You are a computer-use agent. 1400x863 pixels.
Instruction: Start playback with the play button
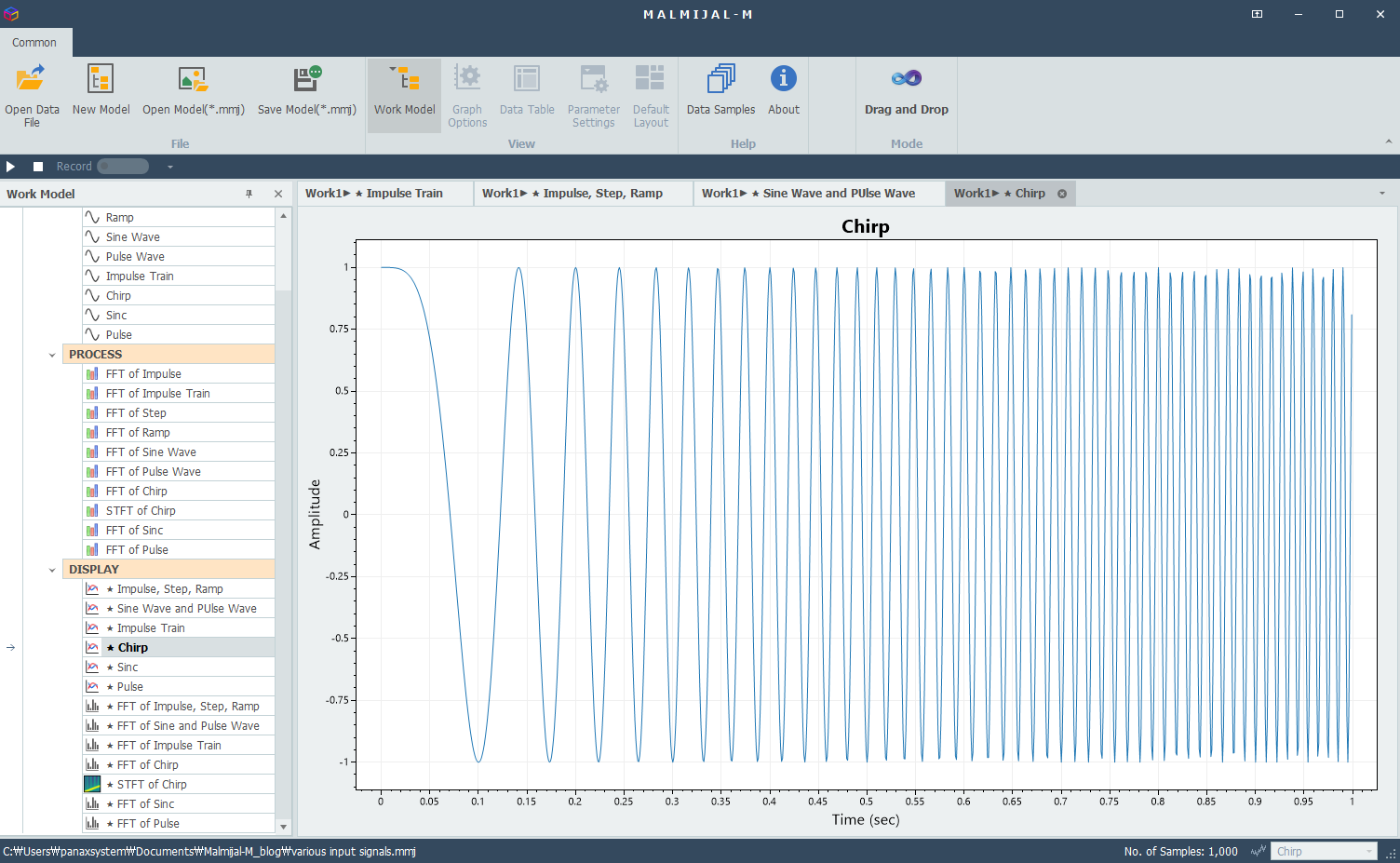(11, 167)
